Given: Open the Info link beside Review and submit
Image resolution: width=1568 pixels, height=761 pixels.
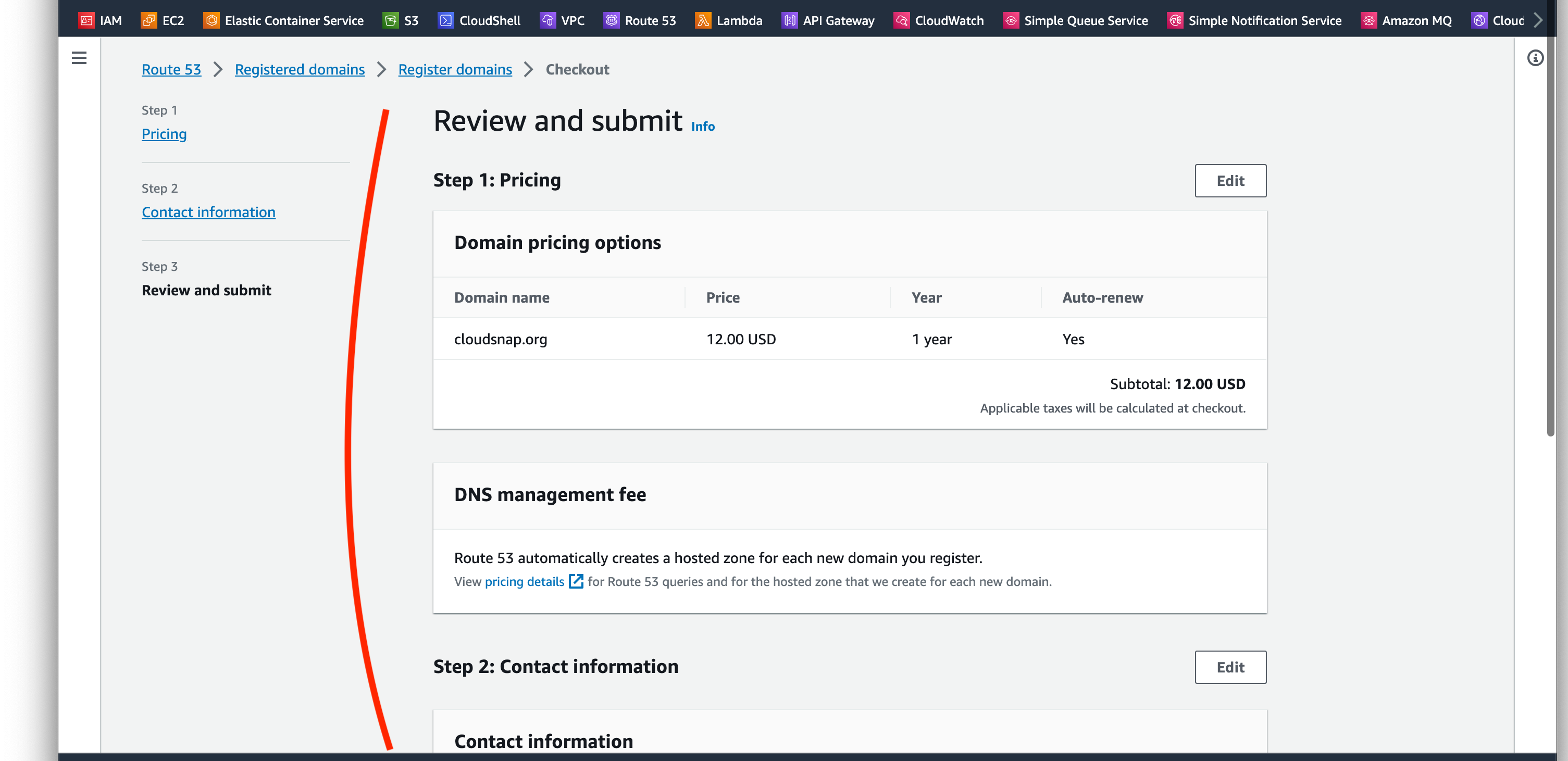Looking at the screenshot, I should pyautogui.click(x=703, y=126).
